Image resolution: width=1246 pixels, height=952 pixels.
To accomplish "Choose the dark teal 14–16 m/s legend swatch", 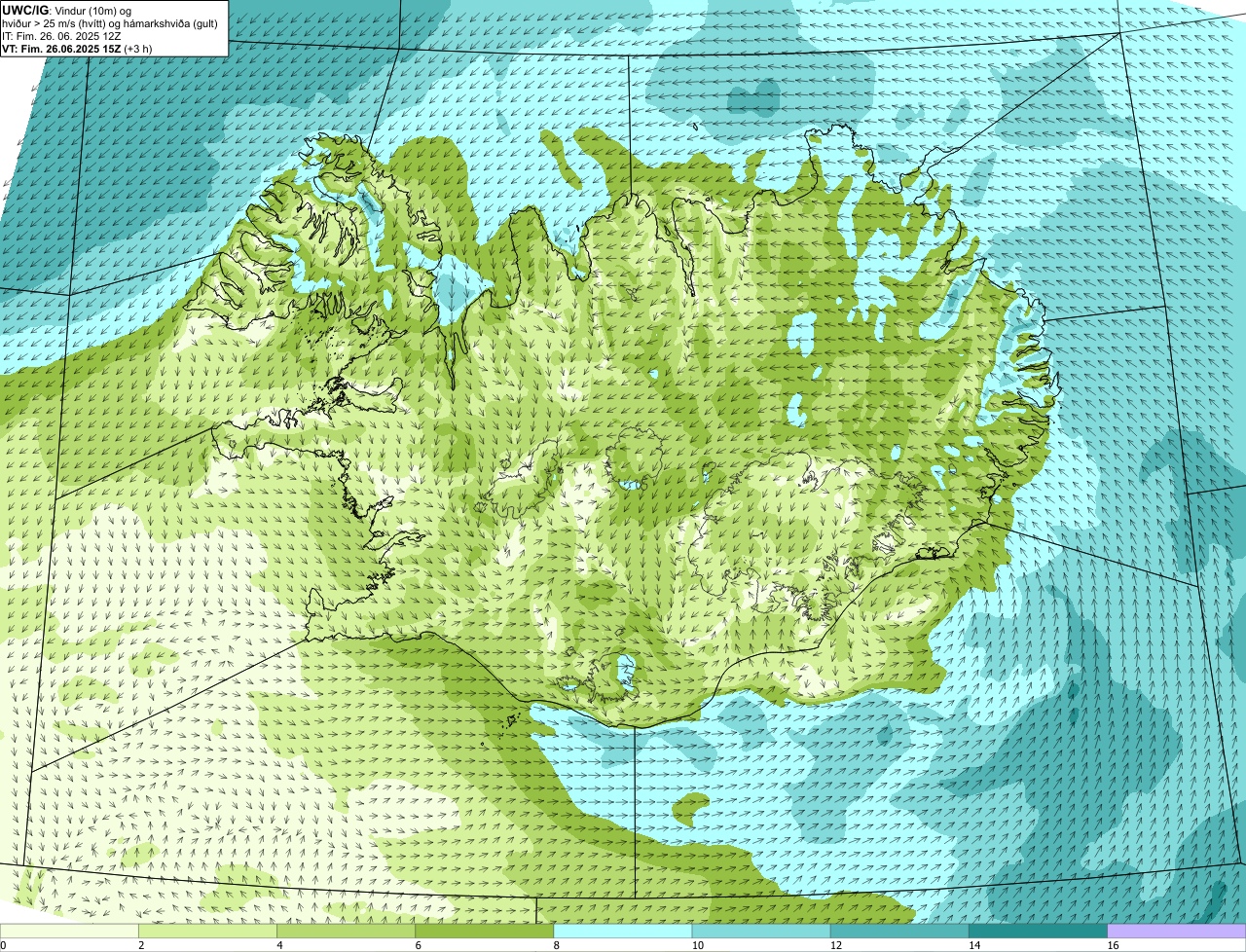I will tap(1038, 932).
